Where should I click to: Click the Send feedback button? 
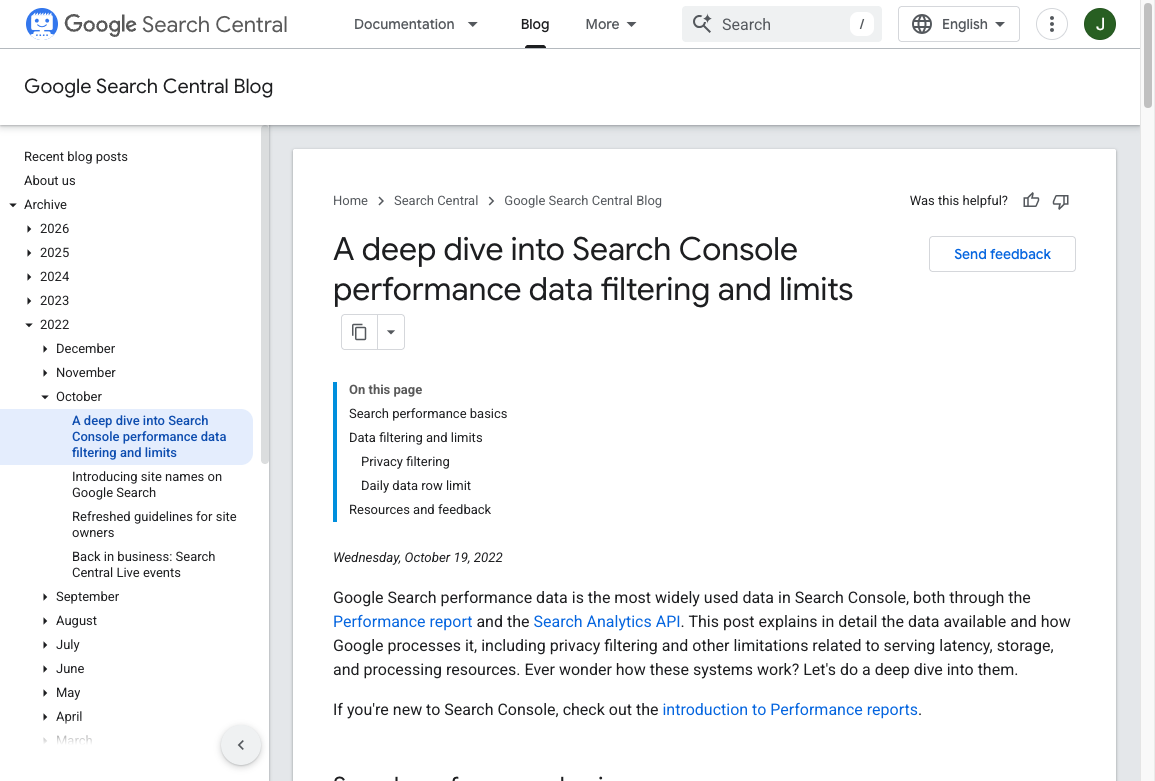(1002, 254)
